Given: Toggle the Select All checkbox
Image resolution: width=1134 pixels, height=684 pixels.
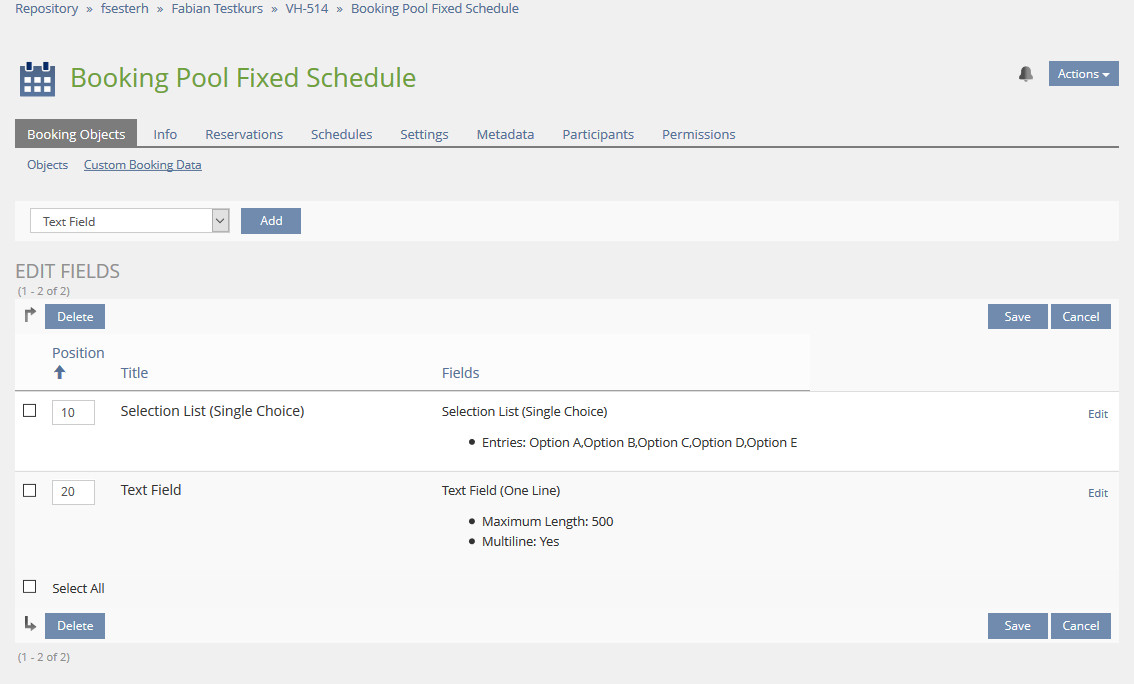Looking at the screenshot, I should pos(29,588).
